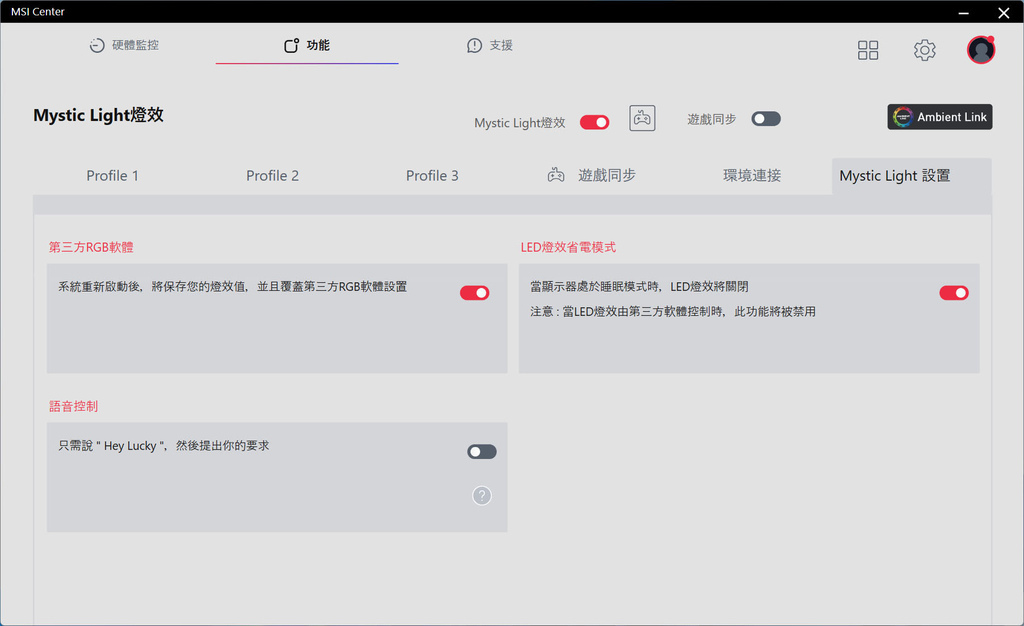Viewport: 1024px width, 626px height.
Task: Toggle the Mystic Light燈效 master switch
Action: click(x=594, y=122)
